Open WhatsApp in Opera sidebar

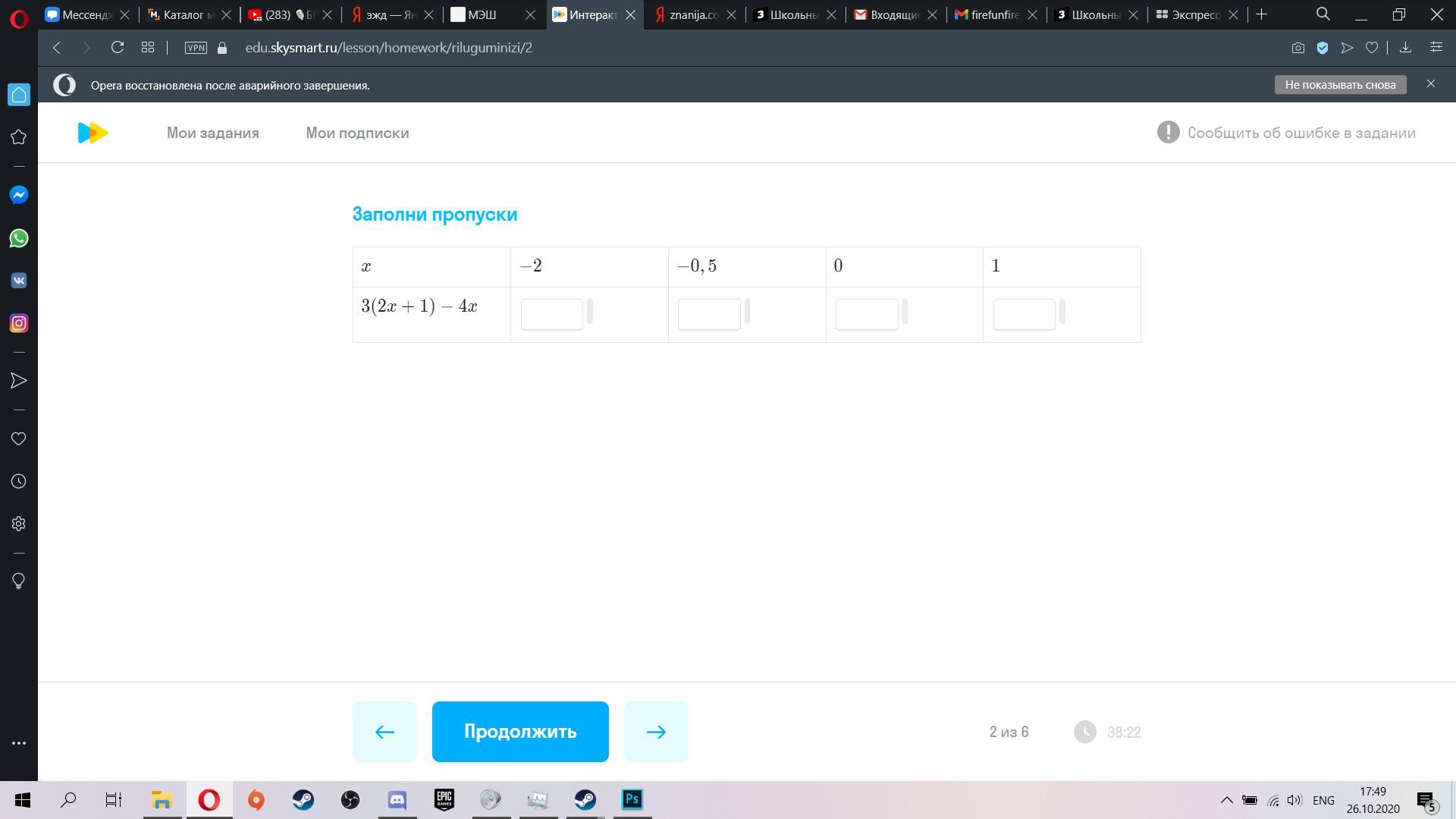pyautogui.click(x=19, y=238)
